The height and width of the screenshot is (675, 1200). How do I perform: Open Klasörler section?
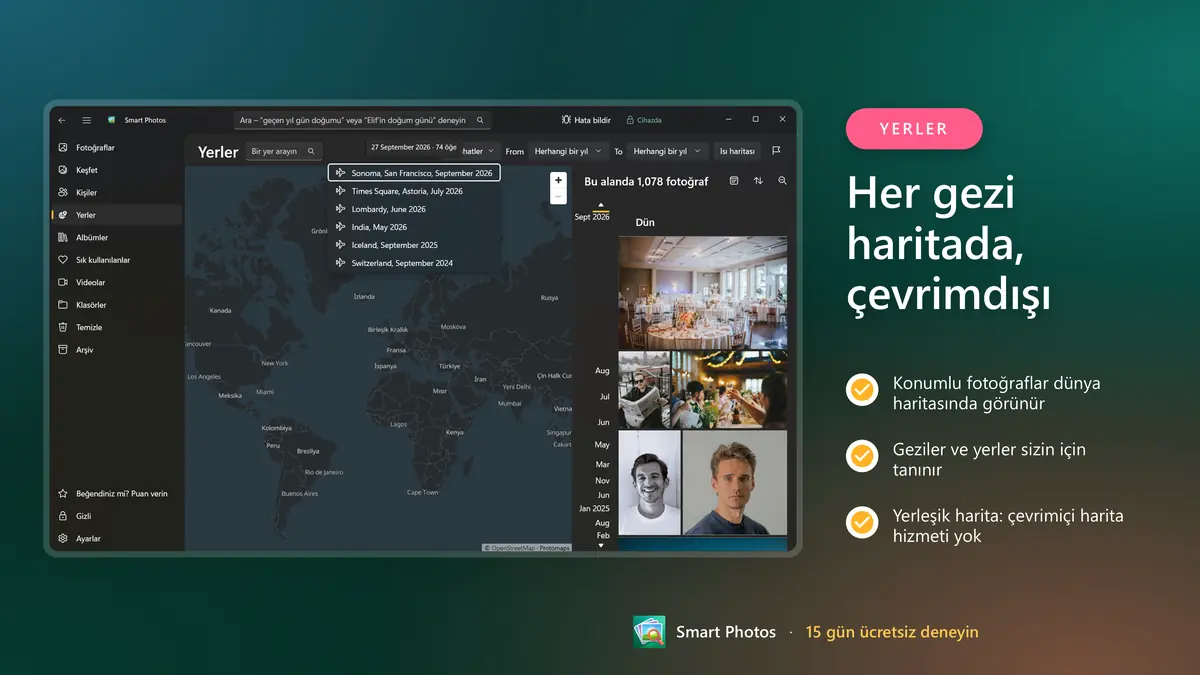tap(117, 305)
